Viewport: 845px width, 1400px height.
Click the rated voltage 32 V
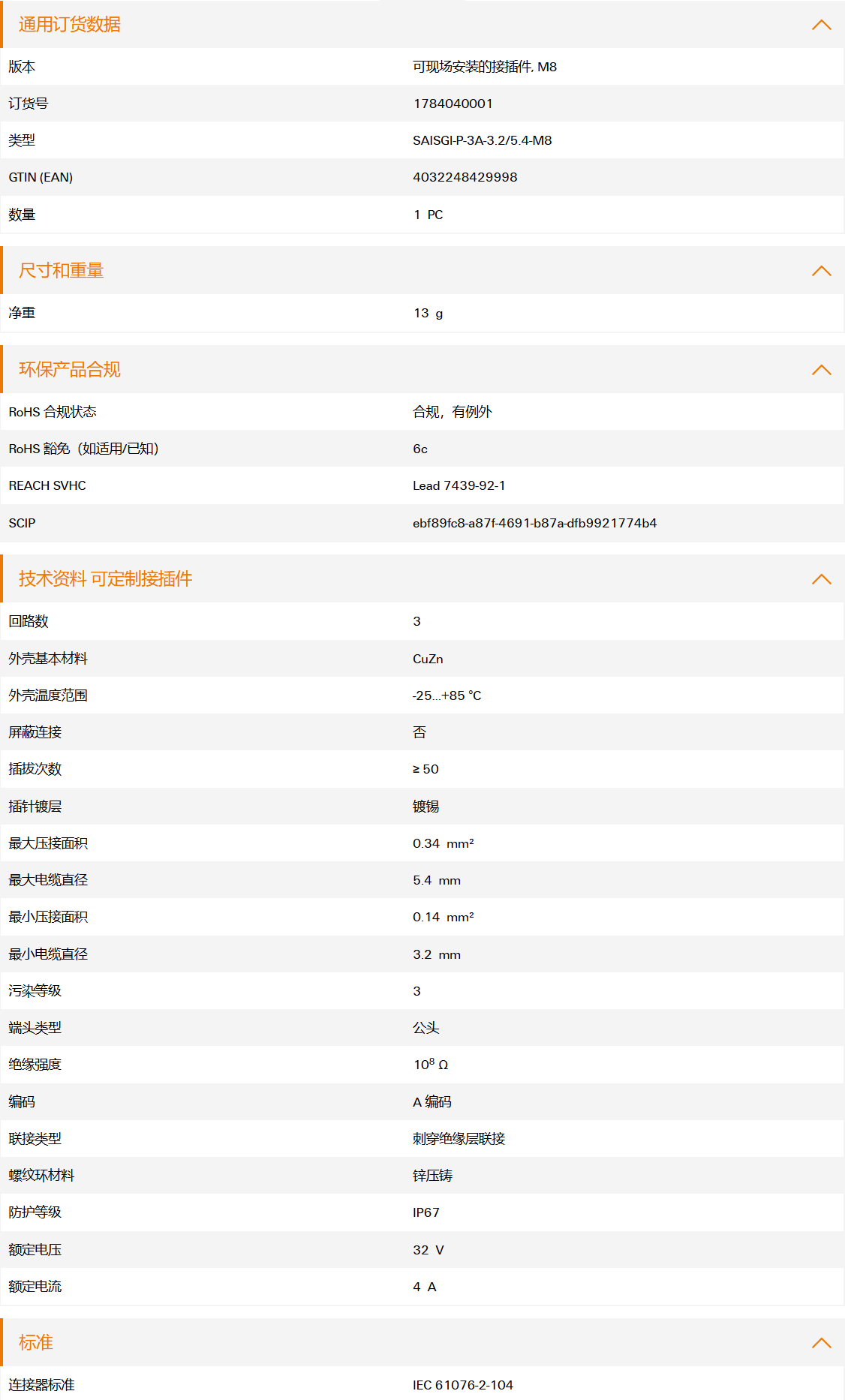click(429, 1250)
